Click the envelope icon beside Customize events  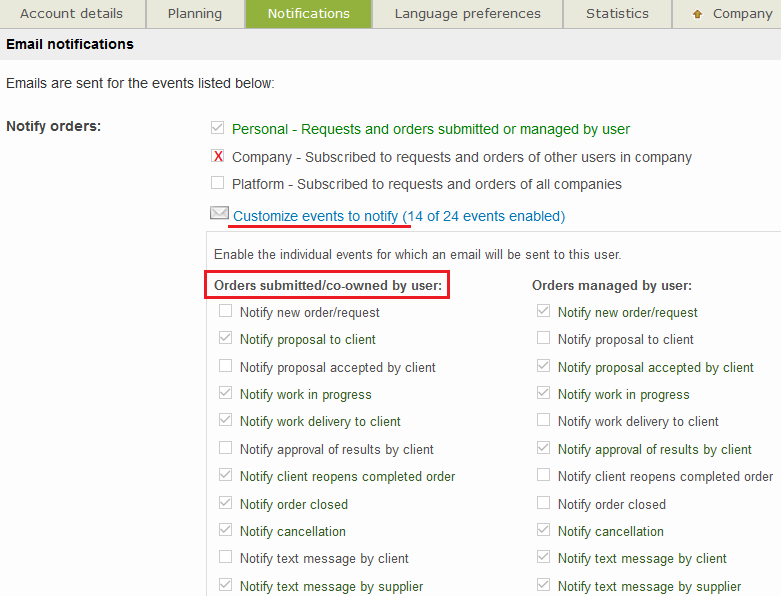[x=219, y=214]
